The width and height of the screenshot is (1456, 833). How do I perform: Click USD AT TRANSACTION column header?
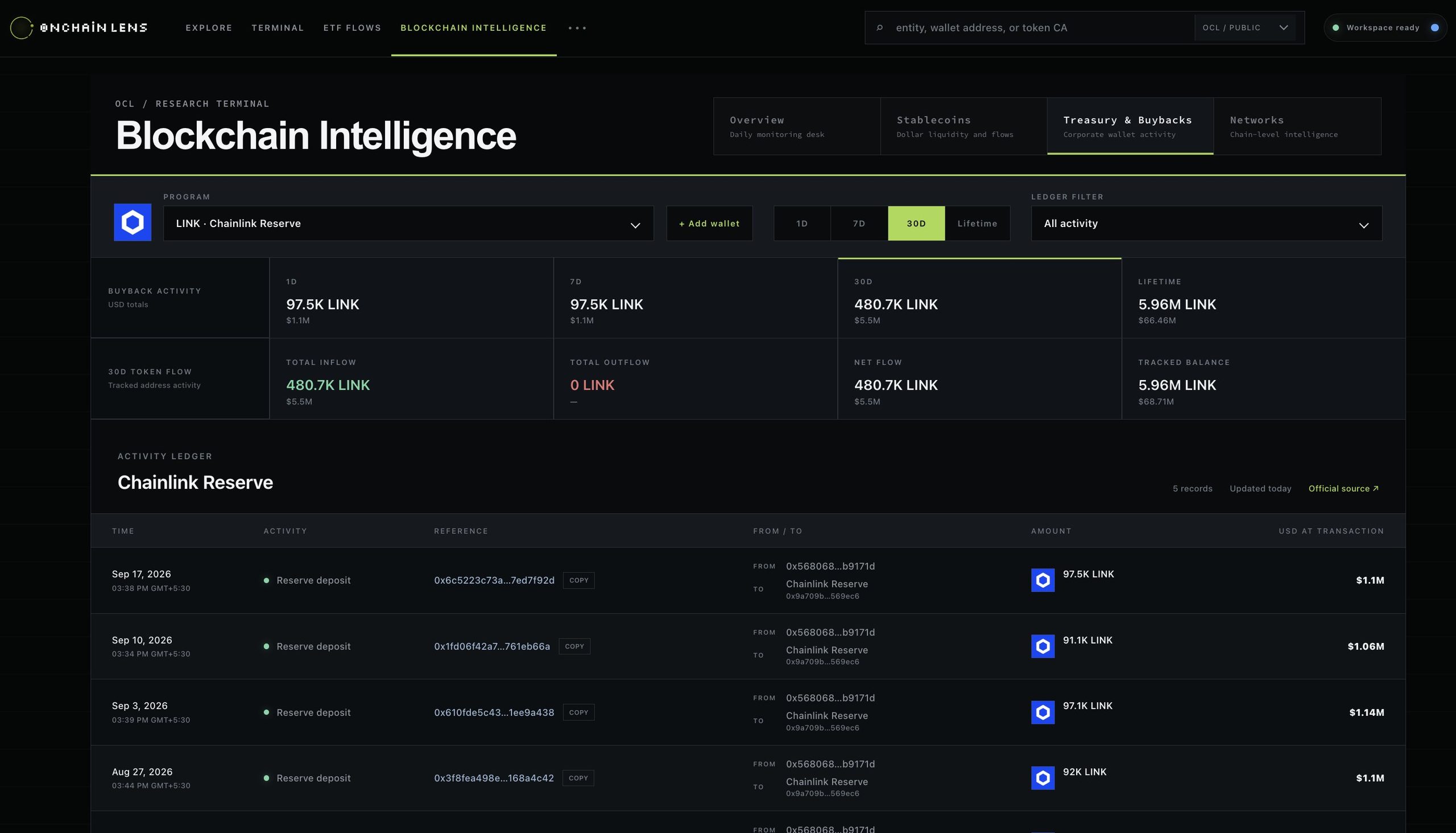(1331, 531)
